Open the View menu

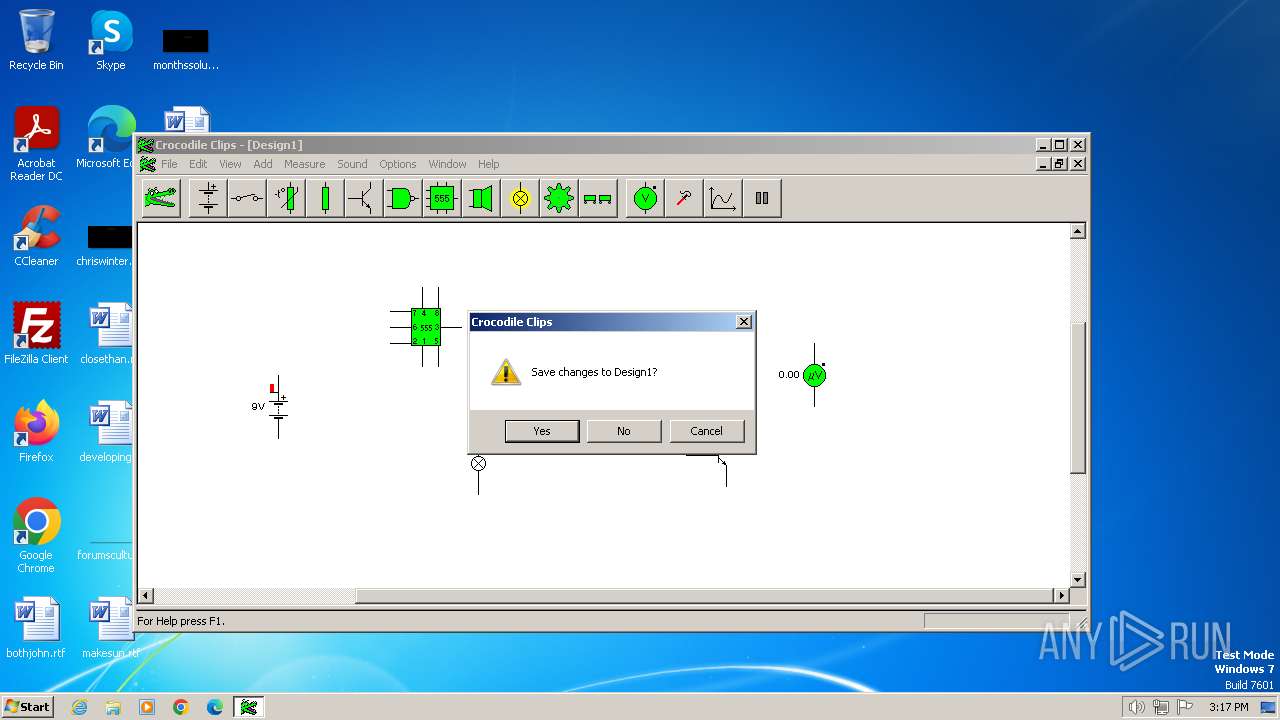point(230,164)
